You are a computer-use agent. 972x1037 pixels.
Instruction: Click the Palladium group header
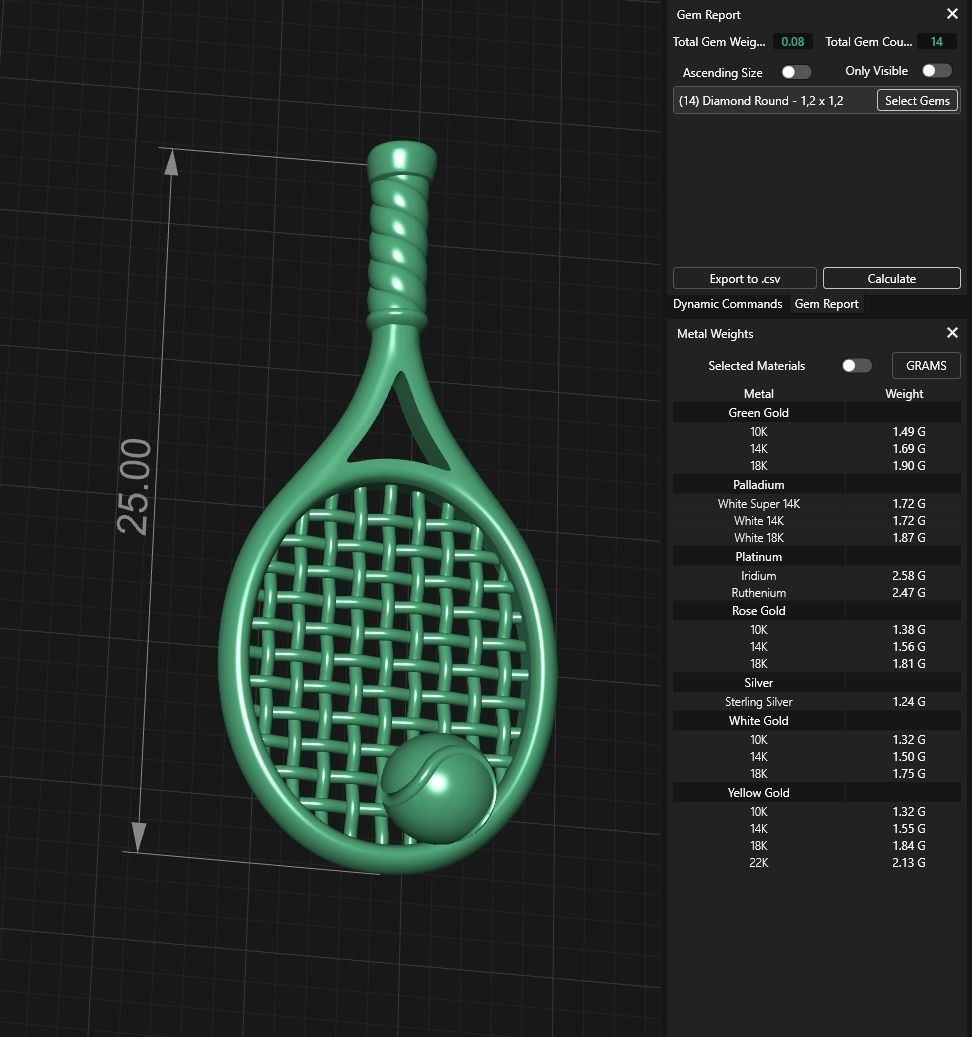[x=817, y=485]
